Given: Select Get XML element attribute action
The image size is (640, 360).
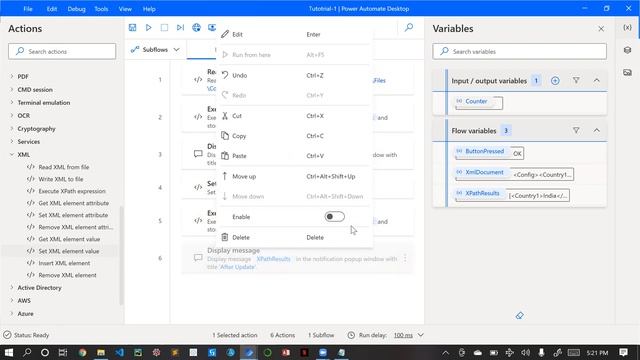Looking at the screenshot, I should point(73,203).
